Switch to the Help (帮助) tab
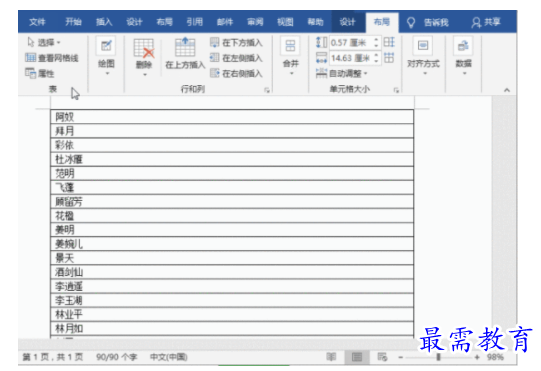 tap(315, 22)
